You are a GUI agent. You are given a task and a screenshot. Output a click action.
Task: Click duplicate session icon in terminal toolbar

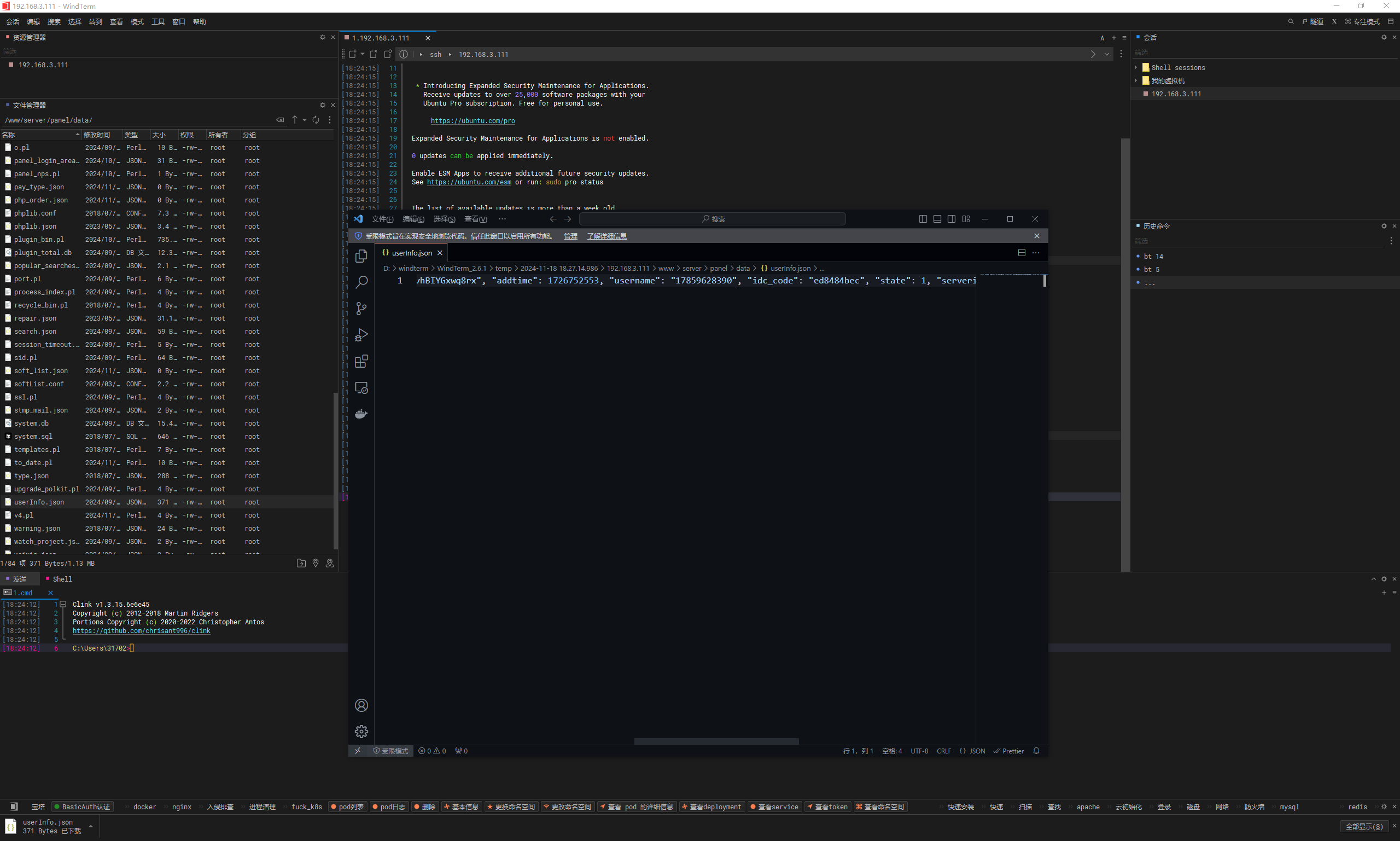tap(388, 54)
